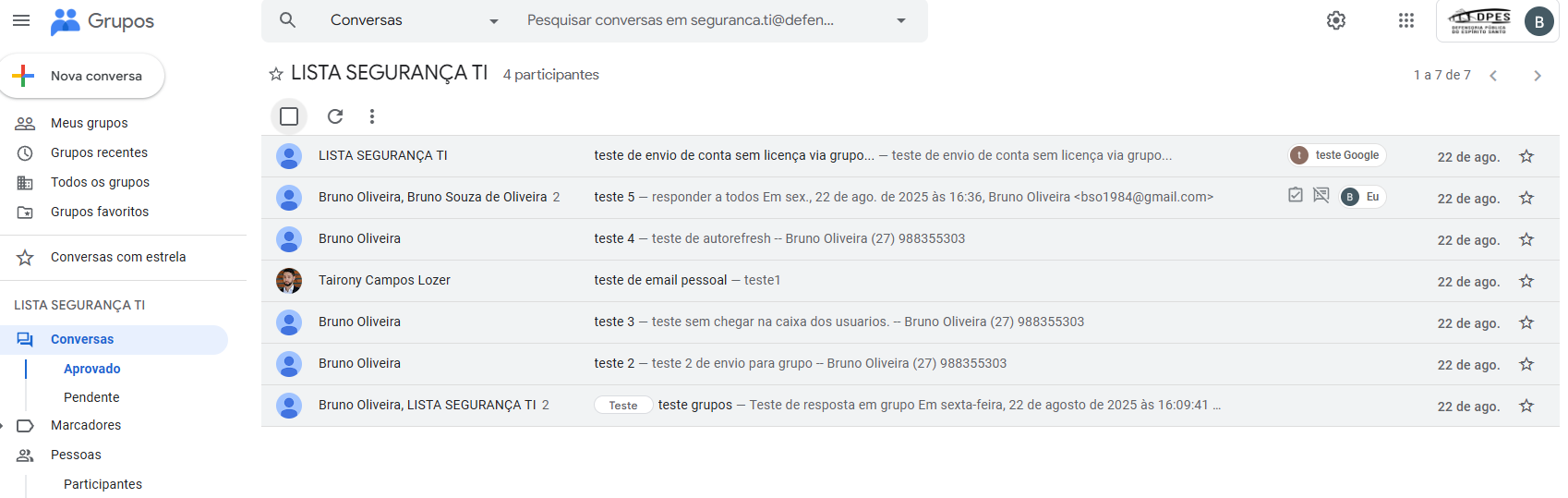Click the Meus grupos people icon
Viewport: 1568px width, 498px height.
(25, 123)
